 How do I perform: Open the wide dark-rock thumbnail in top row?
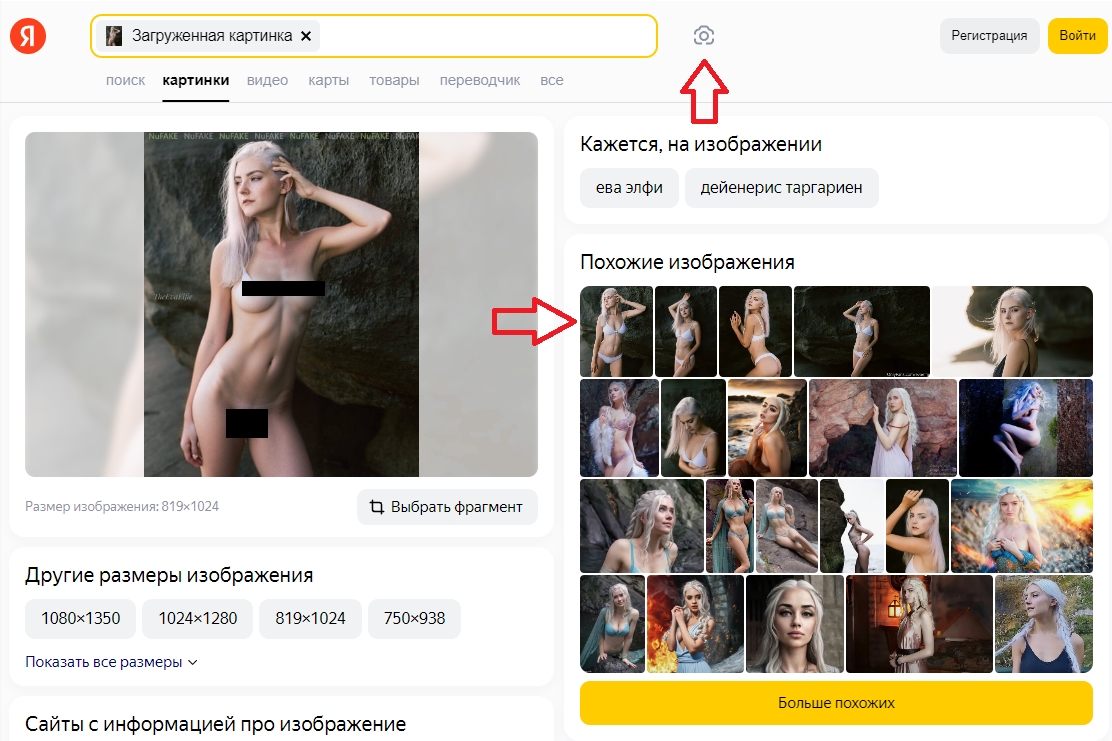click(x=862, y=331)
